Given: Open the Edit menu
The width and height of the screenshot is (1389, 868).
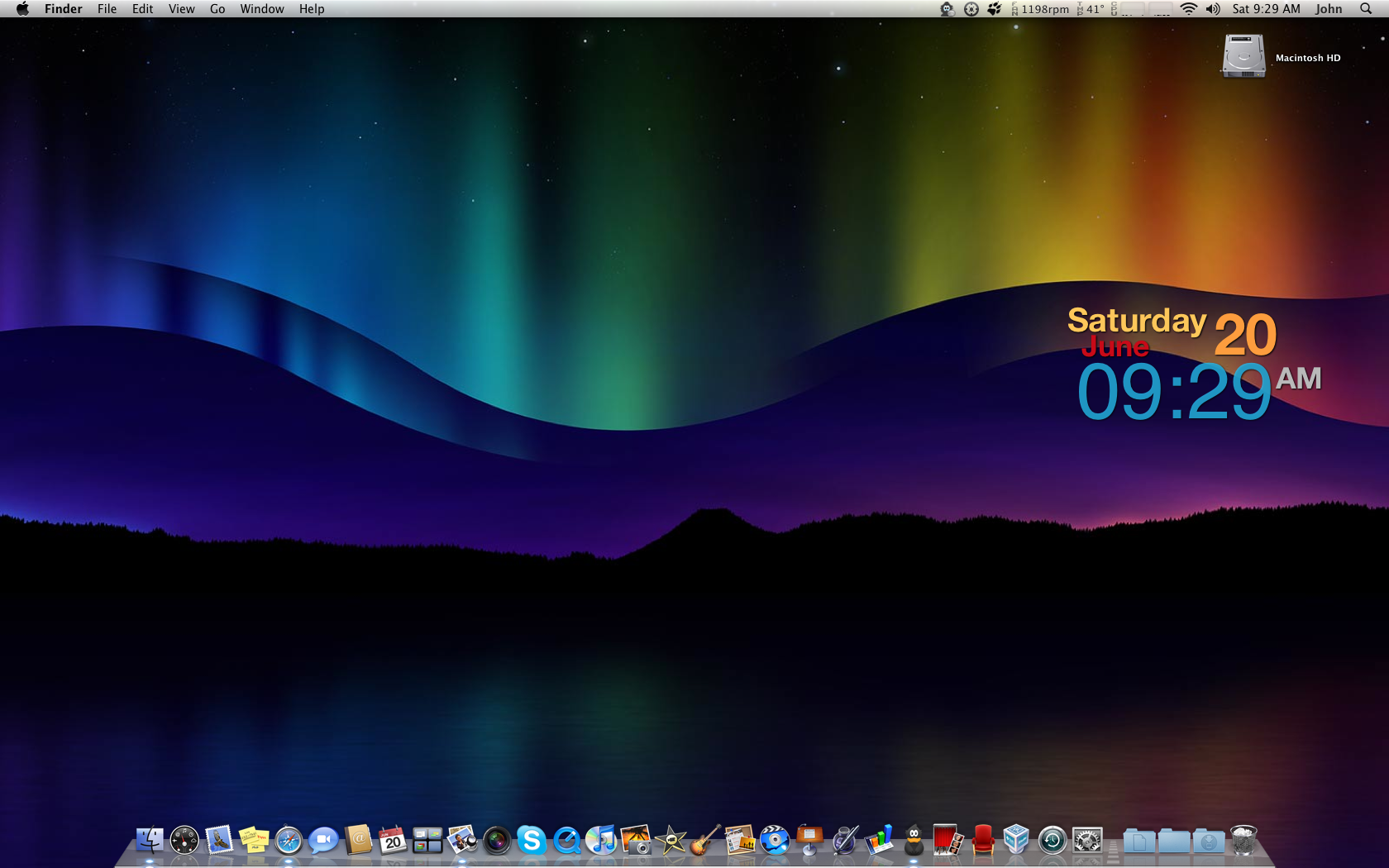Looking at the screenshot, I should click(142, 9).
